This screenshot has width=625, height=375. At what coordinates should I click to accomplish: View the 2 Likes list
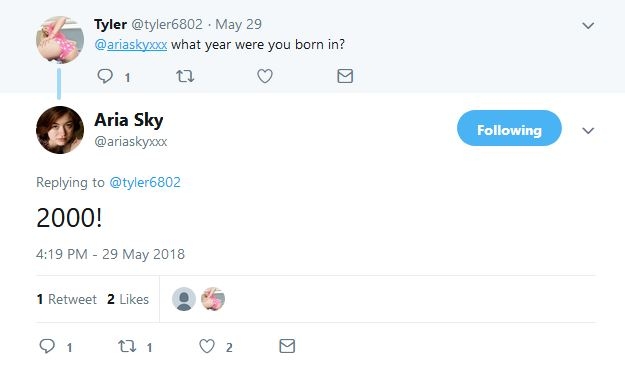pos(128,299)
